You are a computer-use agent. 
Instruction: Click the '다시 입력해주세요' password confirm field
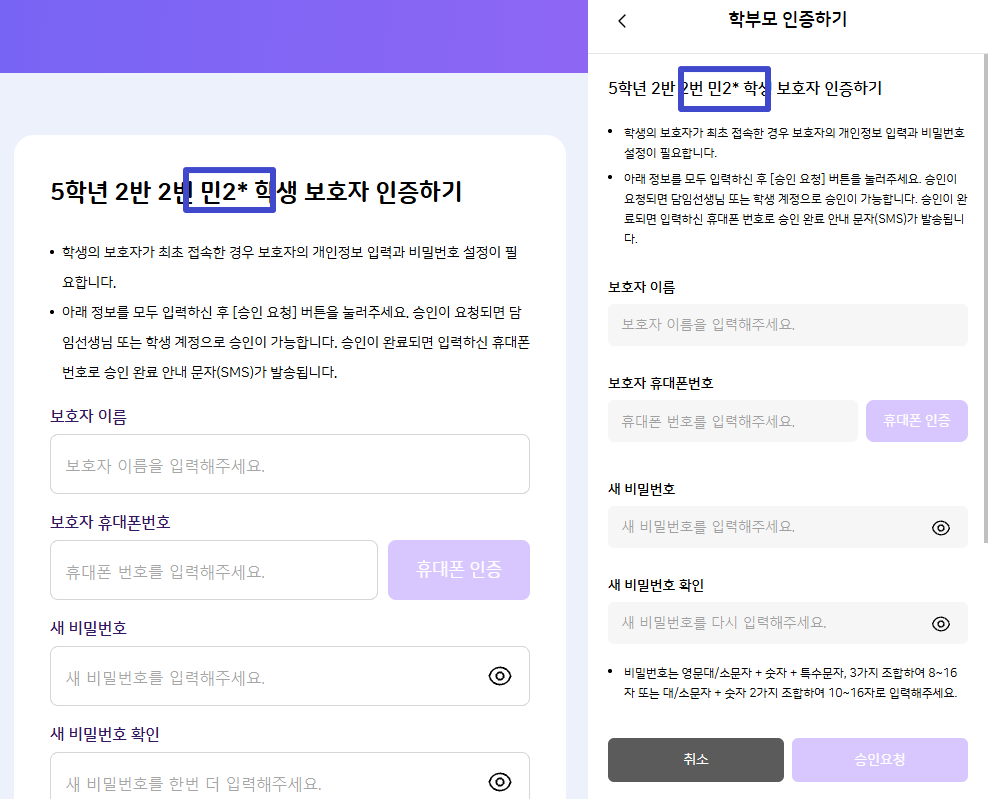pos(765,623)
